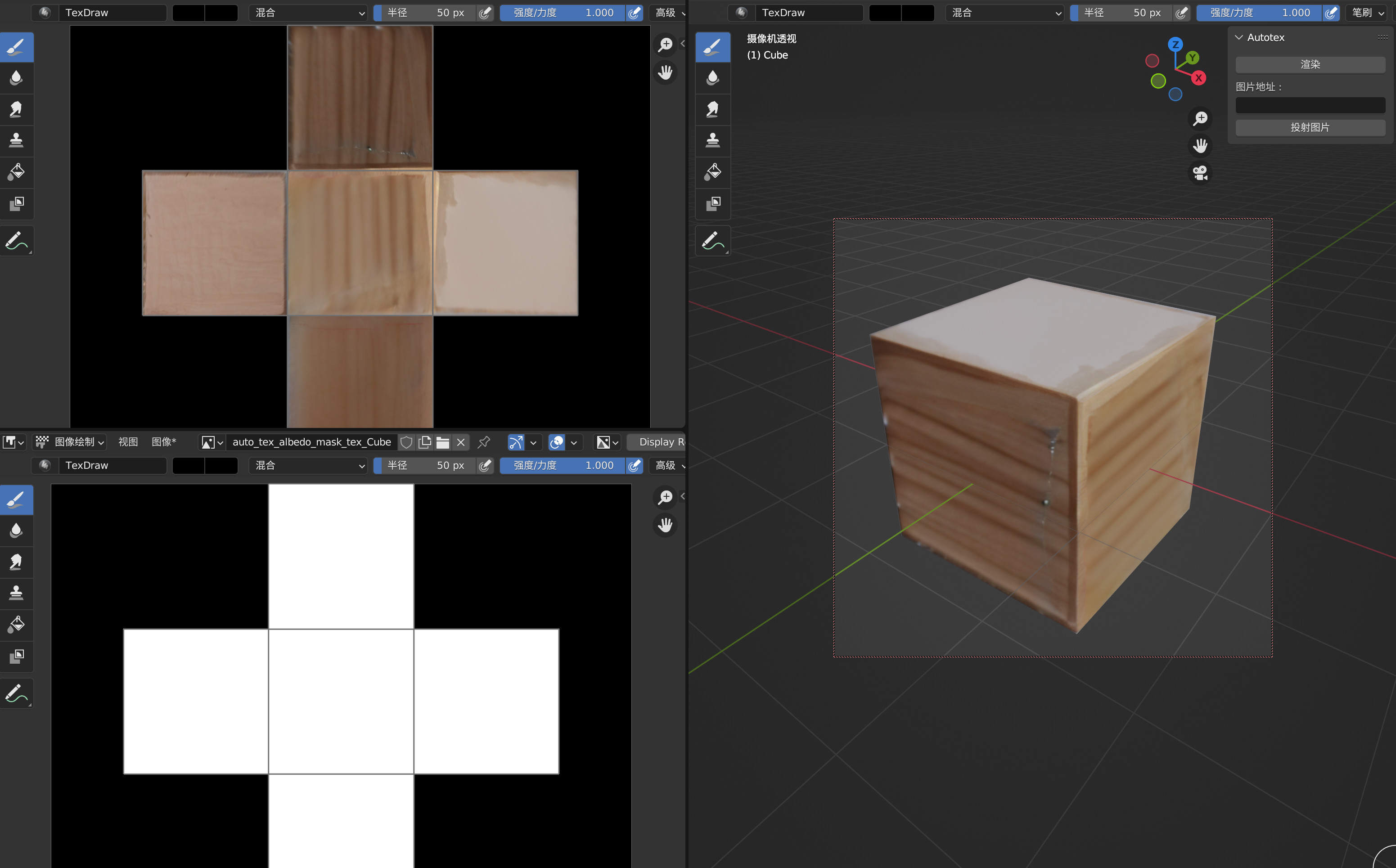Image resolution: width=1396 pixels, height=868 pixels.
Task: Click the camera view icon in the 3D viewport
Action: click(x=1200, y=173)
